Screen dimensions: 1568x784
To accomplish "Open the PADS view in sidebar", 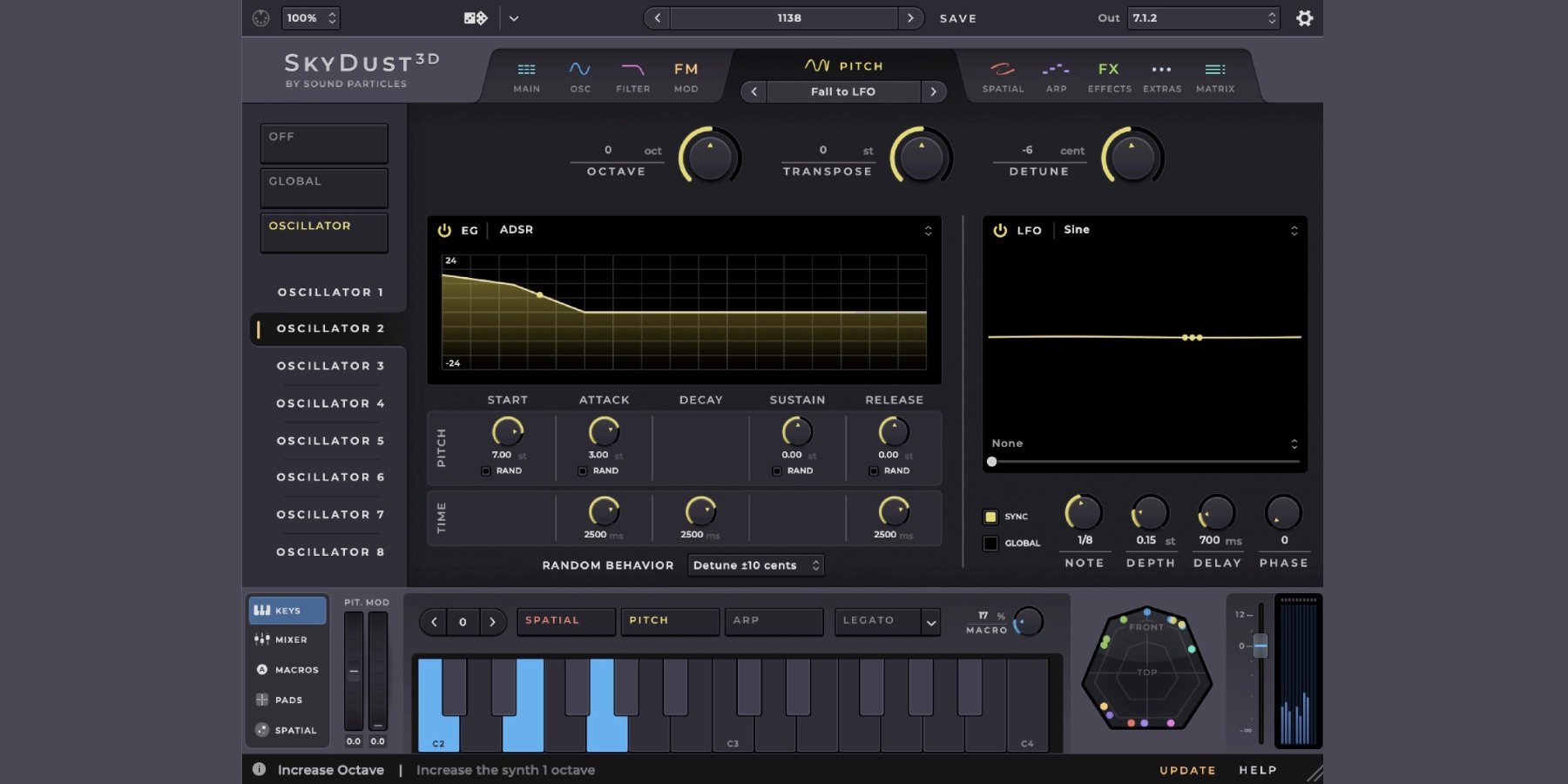I will coord(284,700).
